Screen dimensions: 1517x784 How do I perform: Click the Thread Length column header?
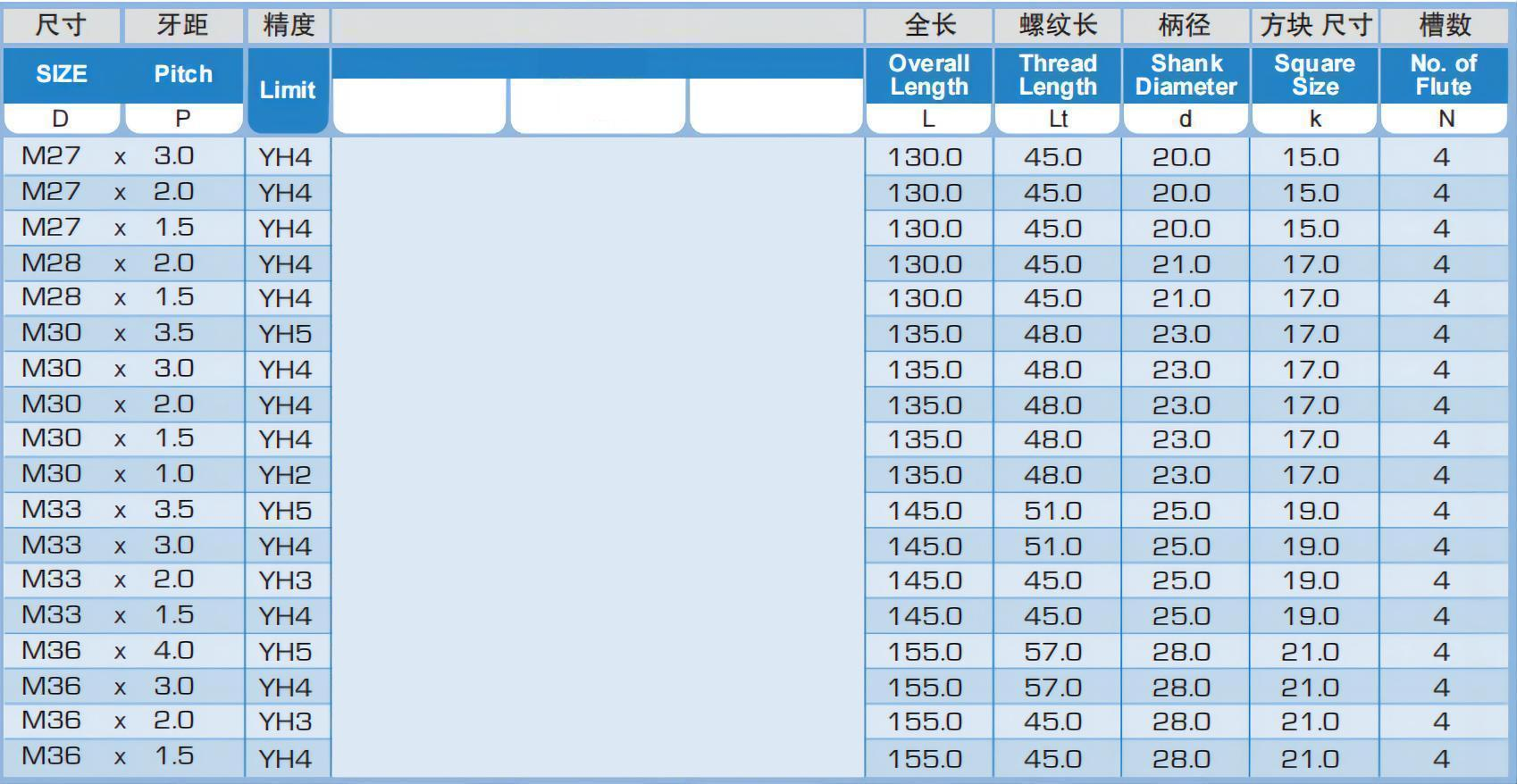click(1058, 75)
